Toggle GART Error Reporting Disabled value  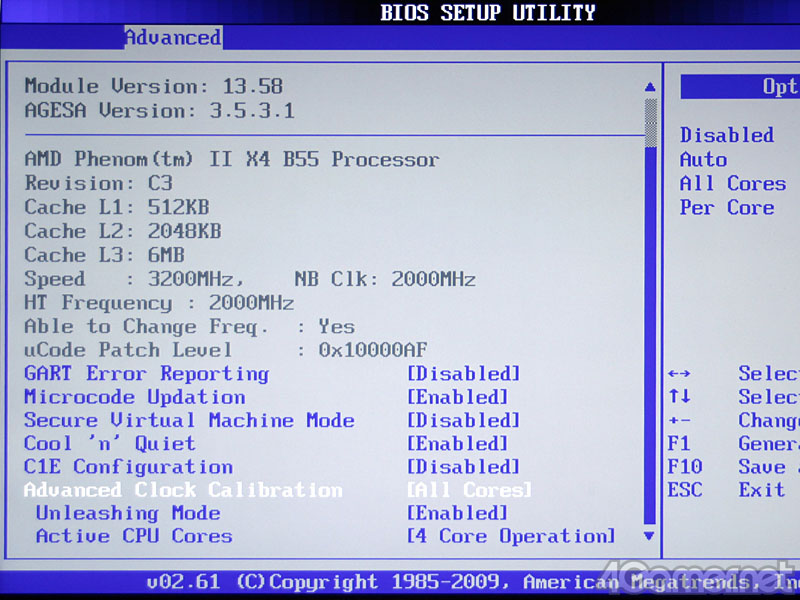click(463, 374)
